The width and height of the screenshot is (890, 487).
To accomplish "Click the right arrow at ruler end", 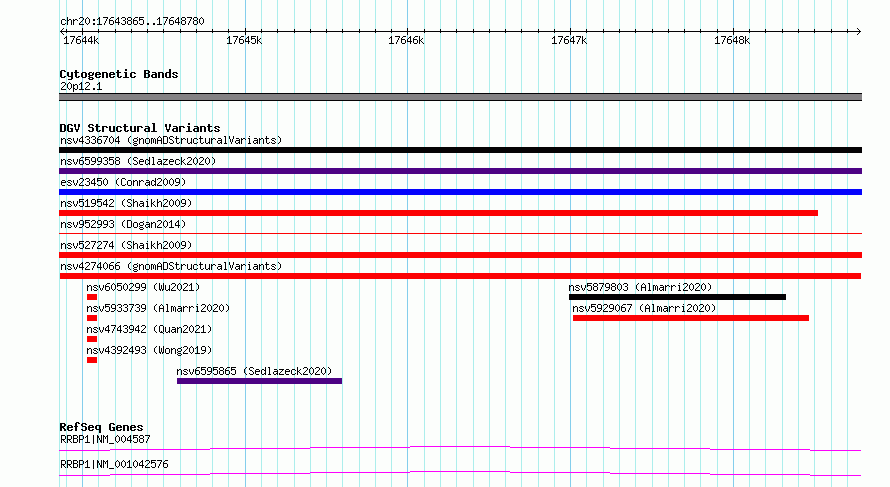I will click(858, 31).
